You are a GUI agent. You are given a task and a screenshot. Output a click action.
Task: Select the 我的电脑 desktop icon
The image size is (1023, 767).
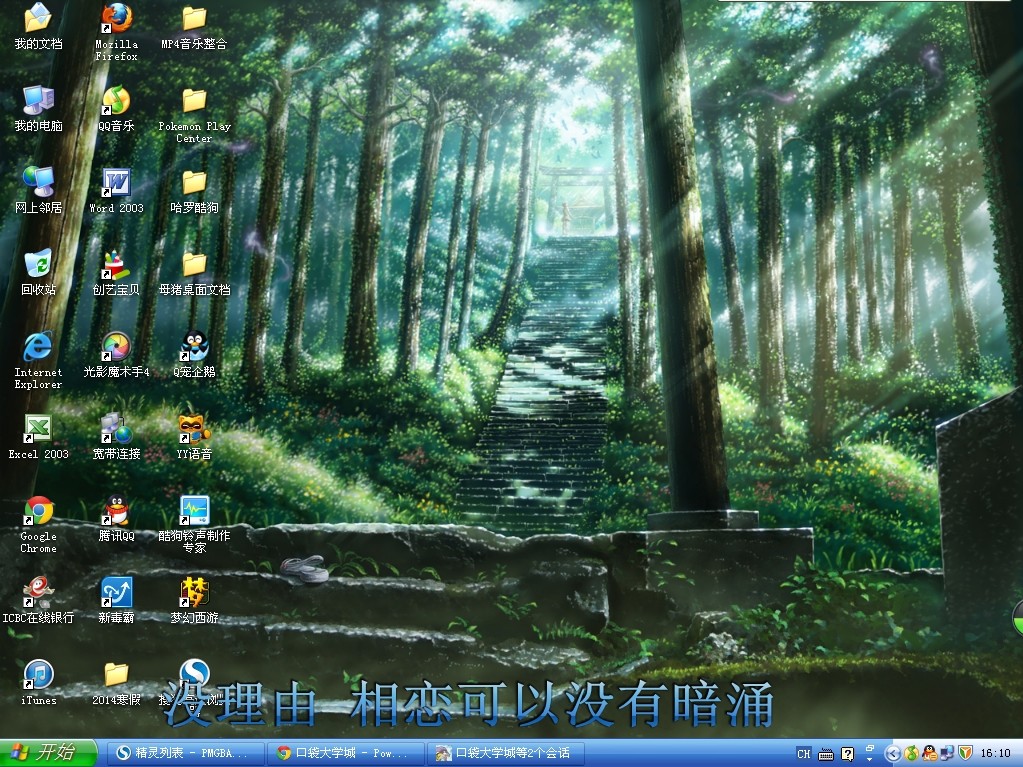38,108
